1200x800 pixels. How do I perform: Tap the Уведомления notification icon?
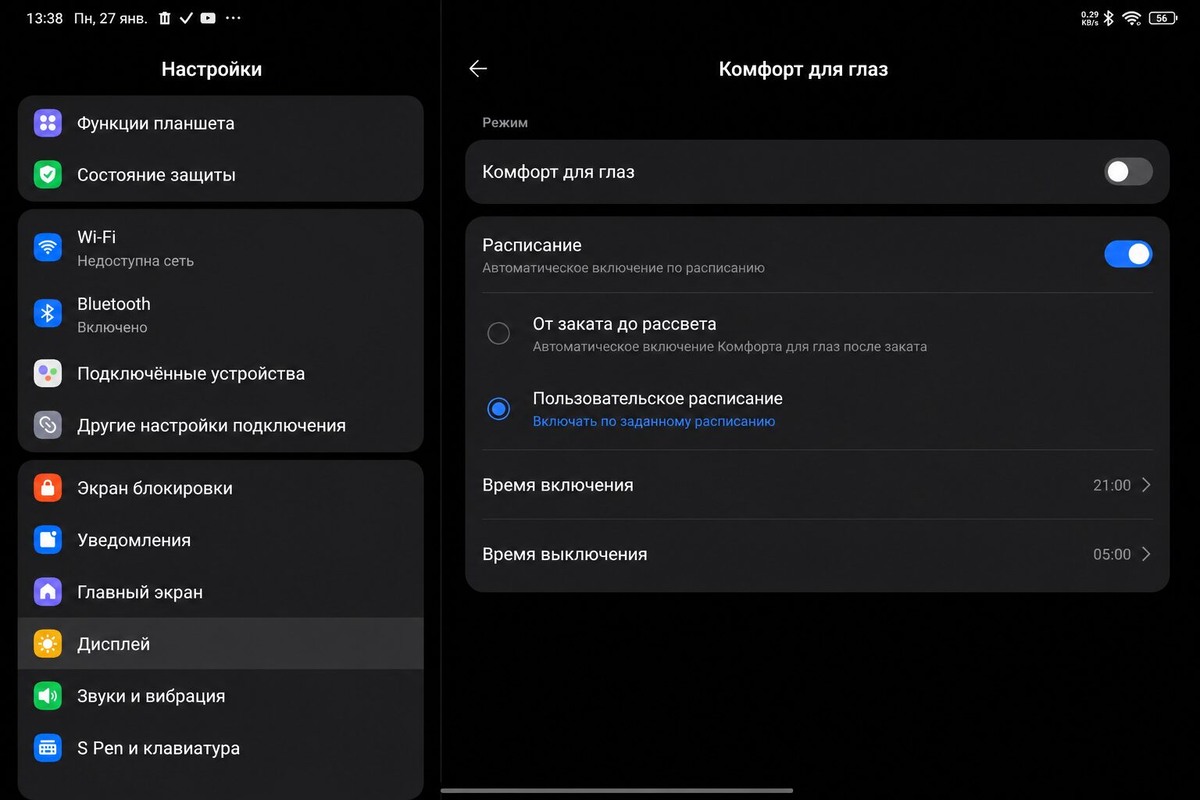(48, 540)
